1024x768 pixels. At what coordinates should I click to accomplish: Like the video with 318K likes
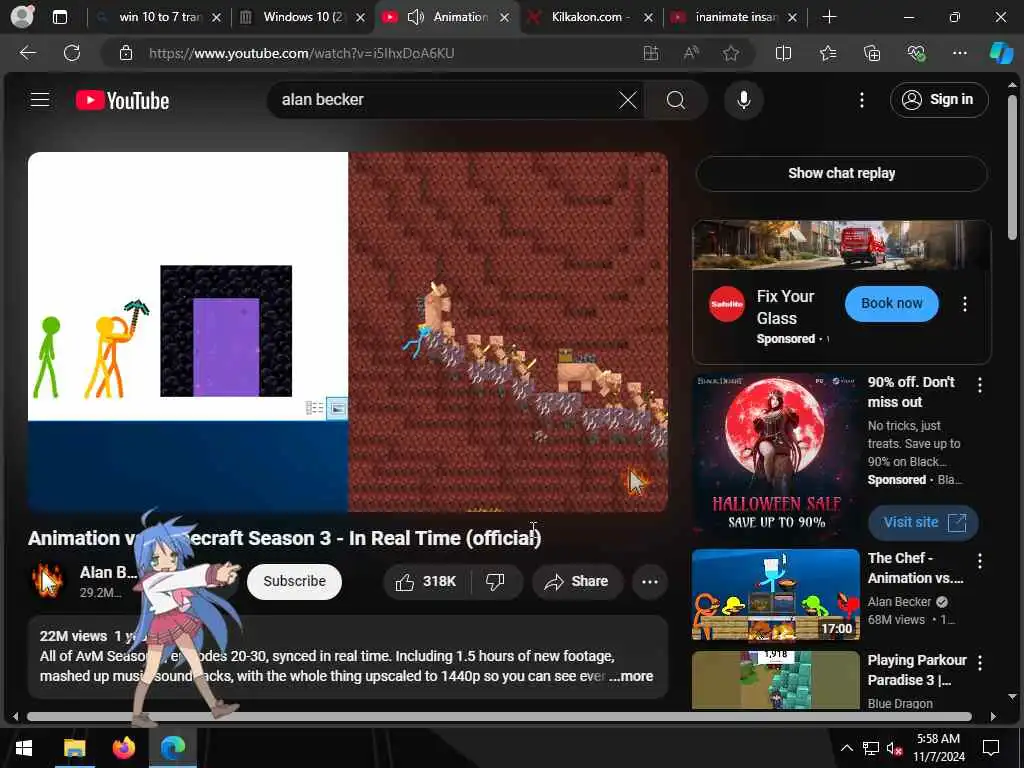click(x=426, y=581)
